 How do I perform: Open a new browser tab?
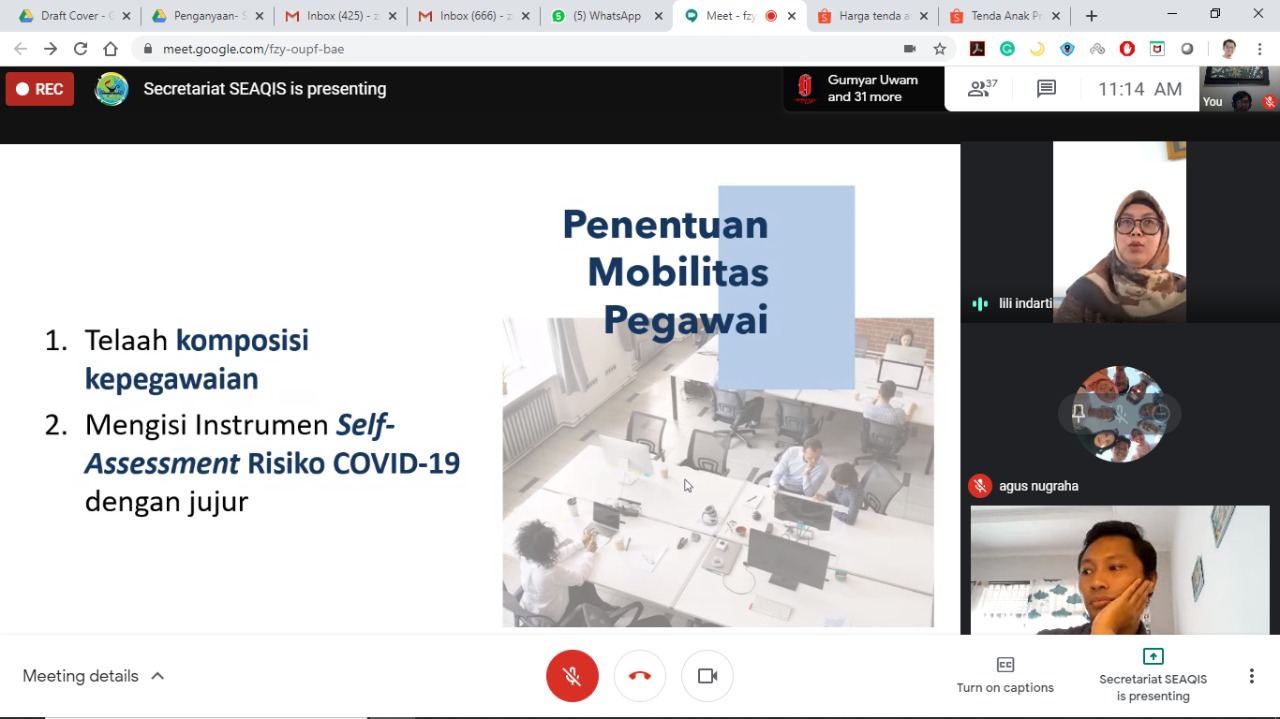coord(1091,16)
